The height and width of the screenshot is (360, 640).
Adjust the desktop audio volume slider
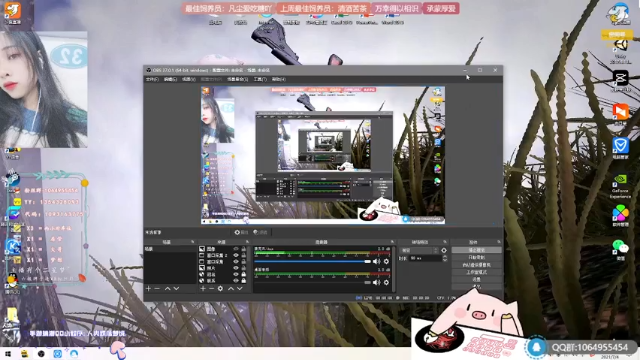tap(313, 282)
